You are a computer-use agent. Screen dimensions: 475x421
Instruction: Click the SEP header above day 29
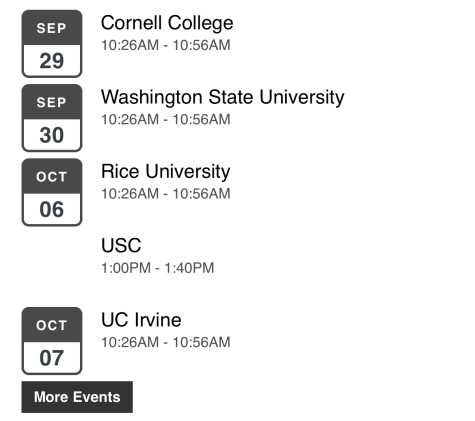52,28
